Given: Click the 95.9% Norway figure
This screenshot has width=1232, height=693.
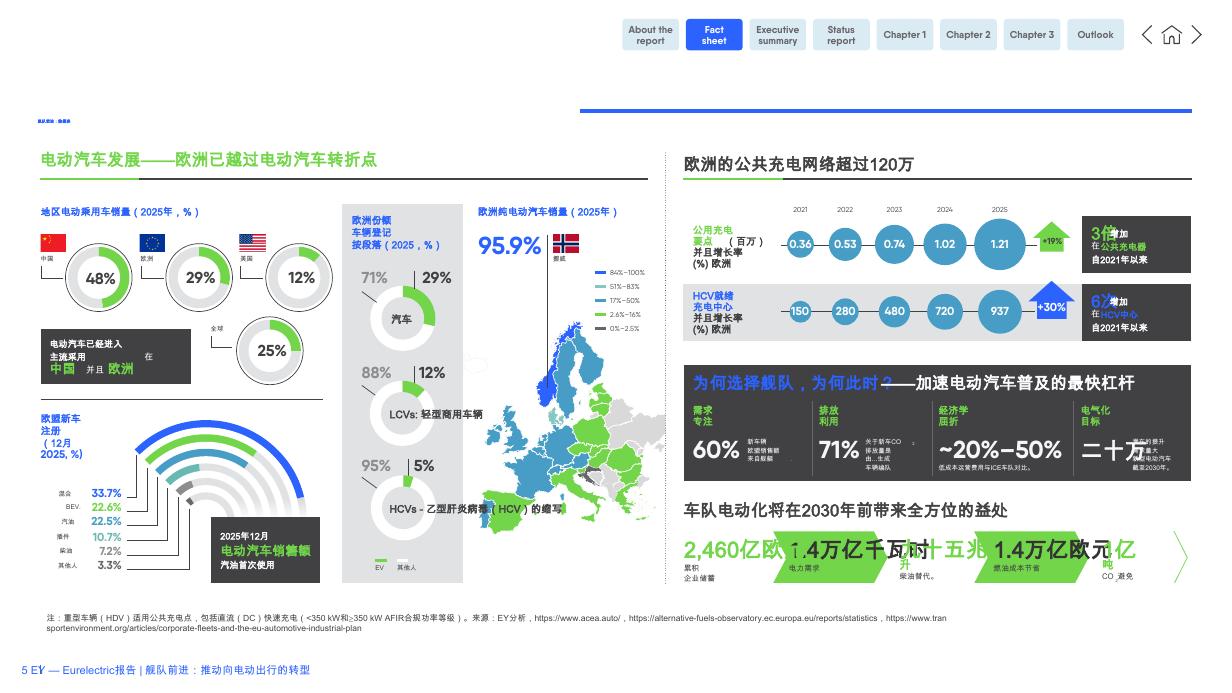Looking at the screenshot, I should [509, 245].
